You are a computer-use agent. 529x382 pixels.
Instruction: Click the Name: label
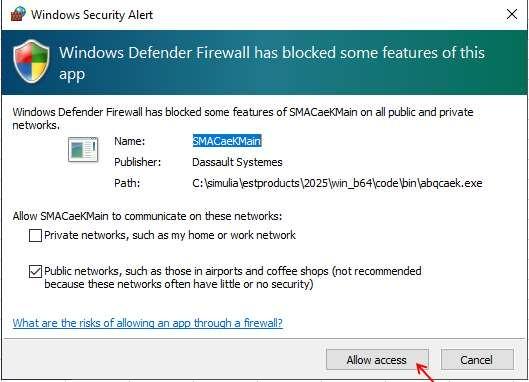pos(130,141)
